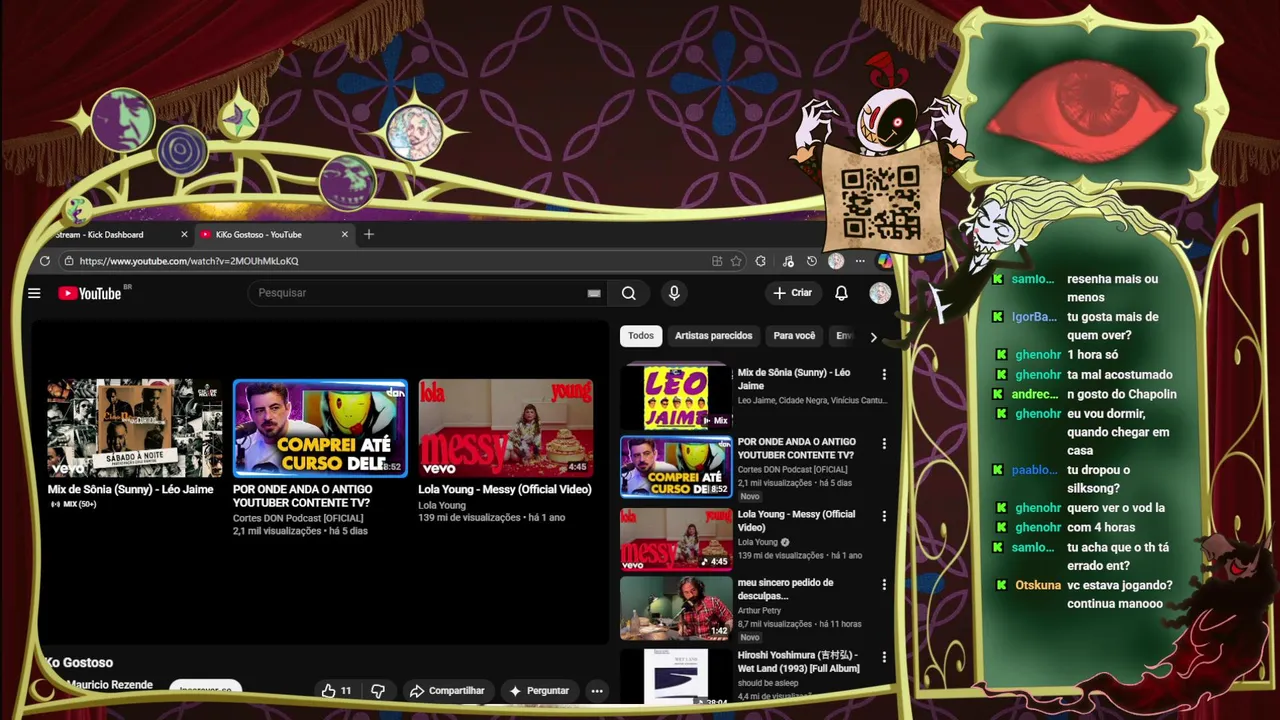Image resolution: width=1280 pixels, height=720 pixels.
Task: Start voice search with the microphone
Action: point(674,293)
